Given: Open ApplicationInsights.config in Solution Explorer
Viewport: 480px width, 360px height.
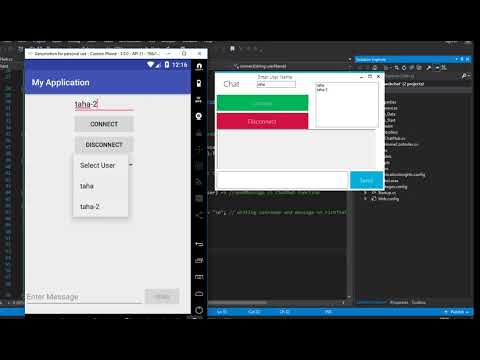Looking at the screenshot, I should point(405,174).
